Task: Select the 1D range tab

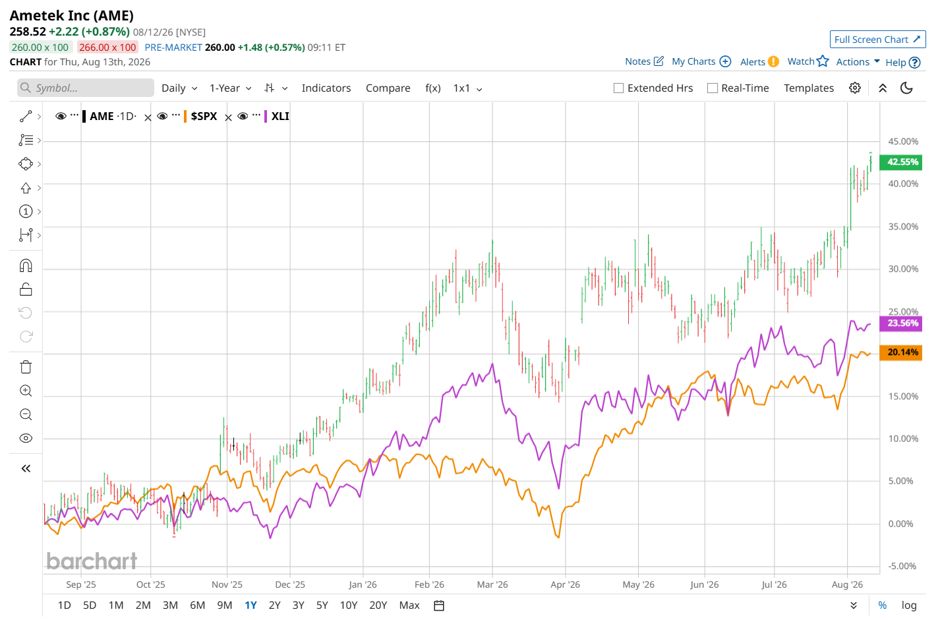Action: (64, 606)
